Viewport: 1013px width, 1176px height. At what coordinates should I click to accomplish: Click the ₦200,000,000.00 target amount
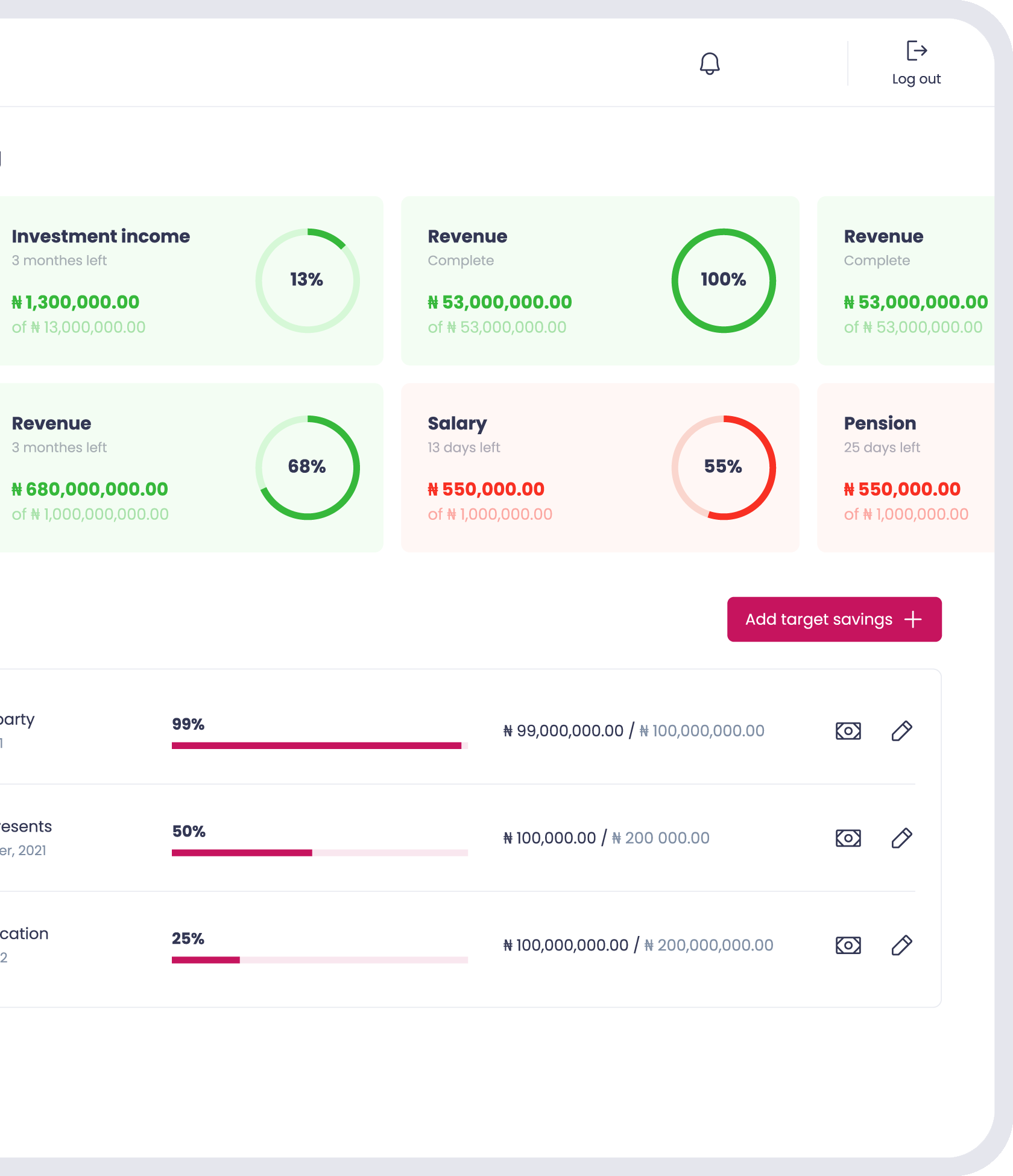tap(709, 946)
